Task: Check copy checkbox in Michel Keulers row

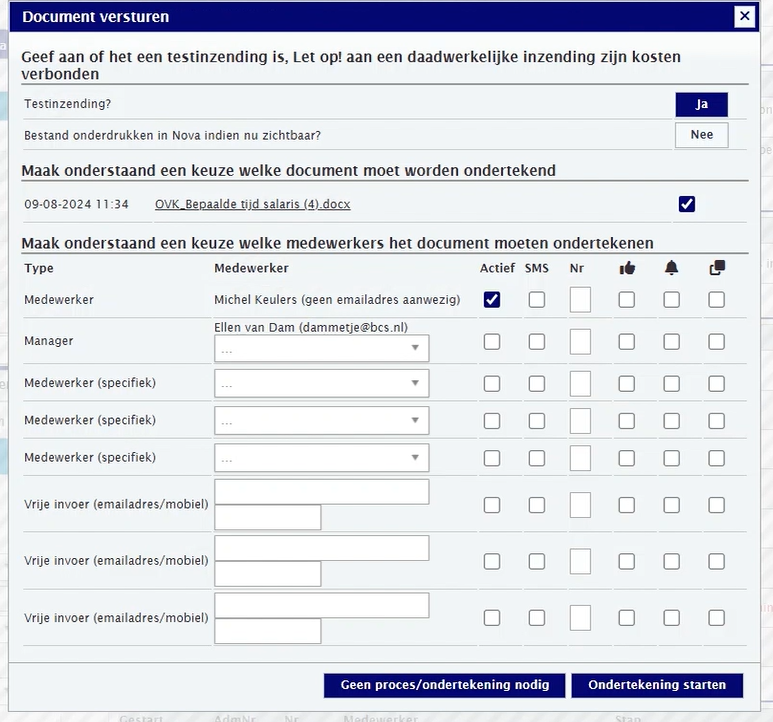Action: (x=716, y=300)
